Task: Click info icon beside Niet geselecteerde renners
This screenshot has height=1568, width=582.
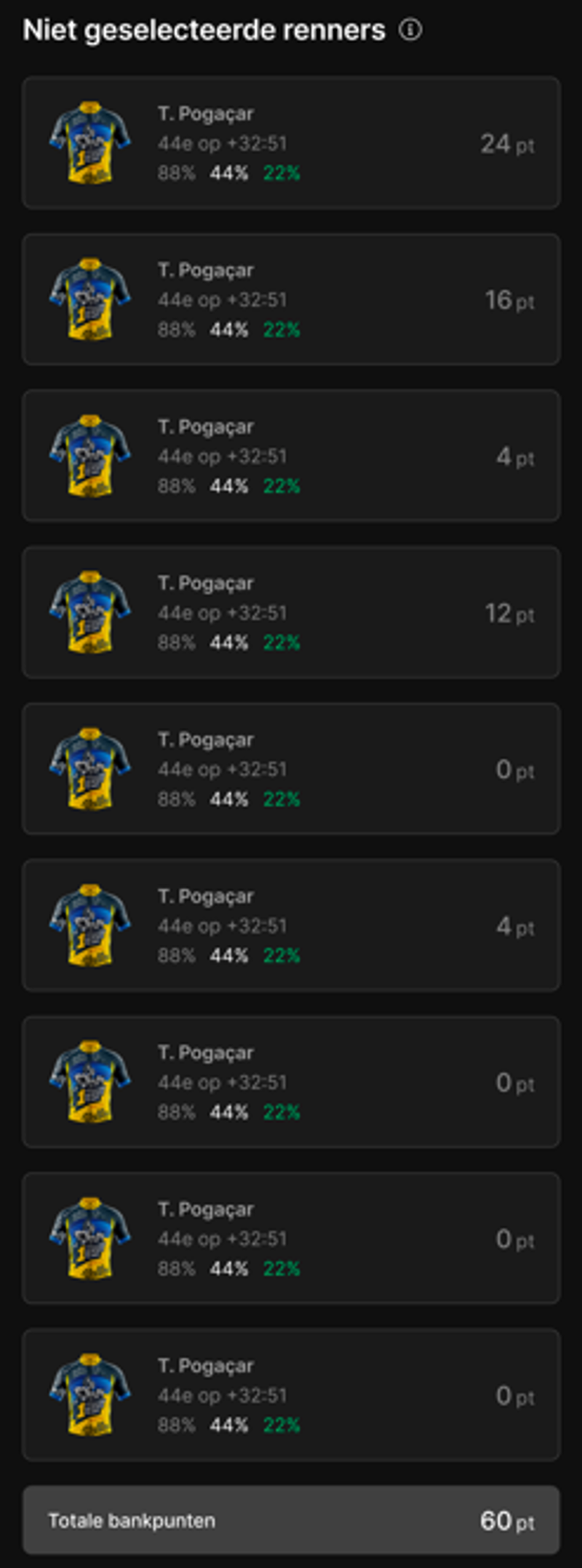Action: [x=410, y=30]
